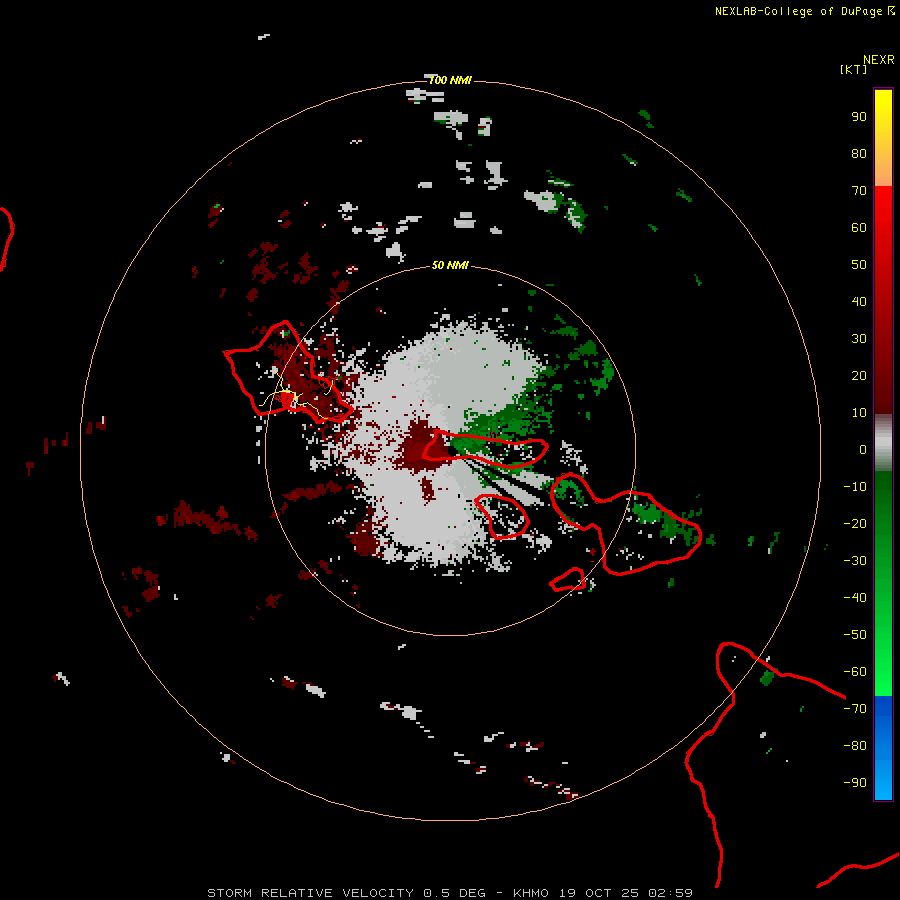Click the 20 value on the velocity scale

tap(859, 376)
